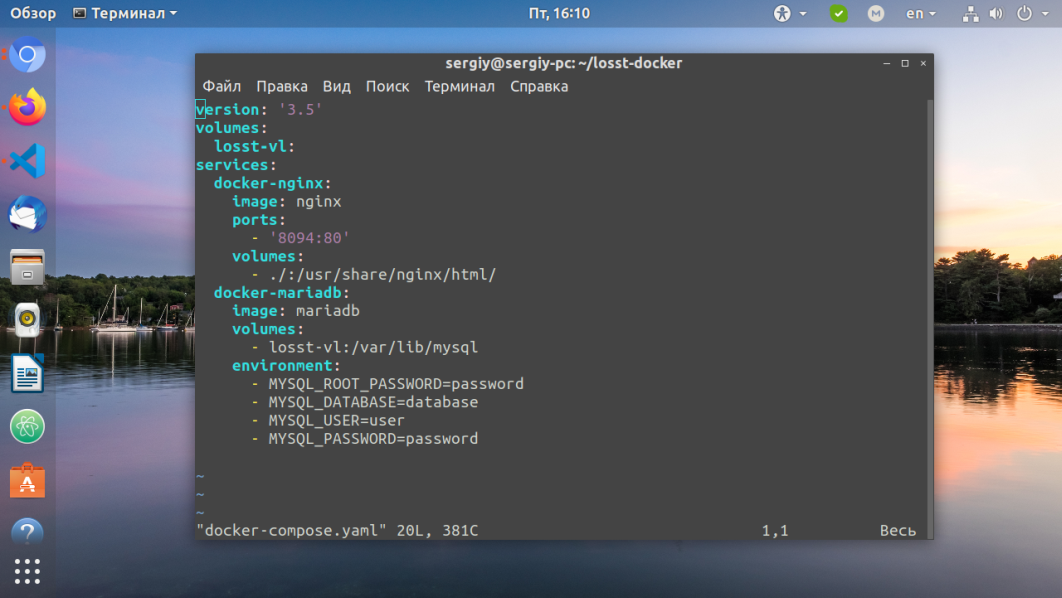Click the terminal's vertical scrollbar

point(928,300)
